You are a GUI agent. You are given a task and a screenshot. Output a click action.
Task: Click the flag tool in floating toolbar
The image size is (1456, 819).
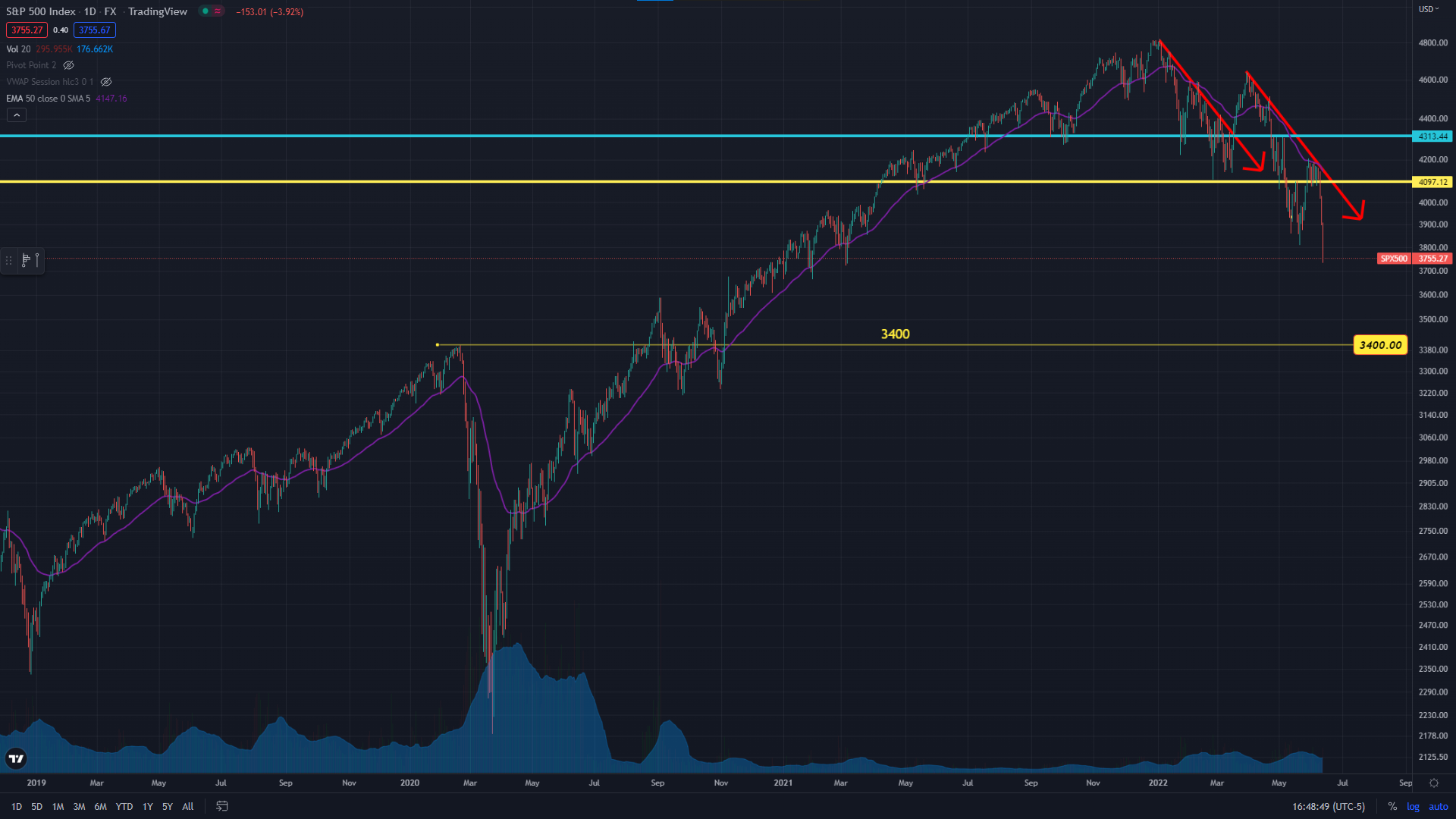[x=26, y=260]
